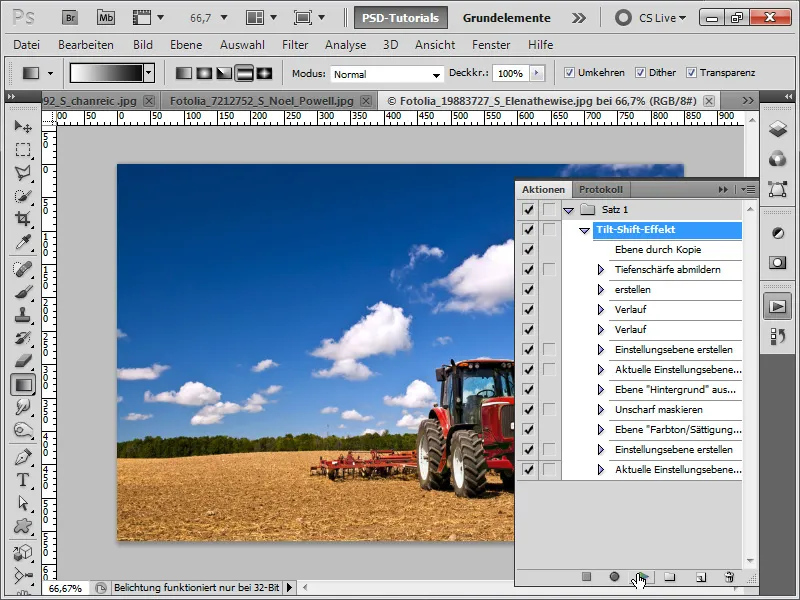Select the Path Selection tool
800x600 pixels.
22,503
